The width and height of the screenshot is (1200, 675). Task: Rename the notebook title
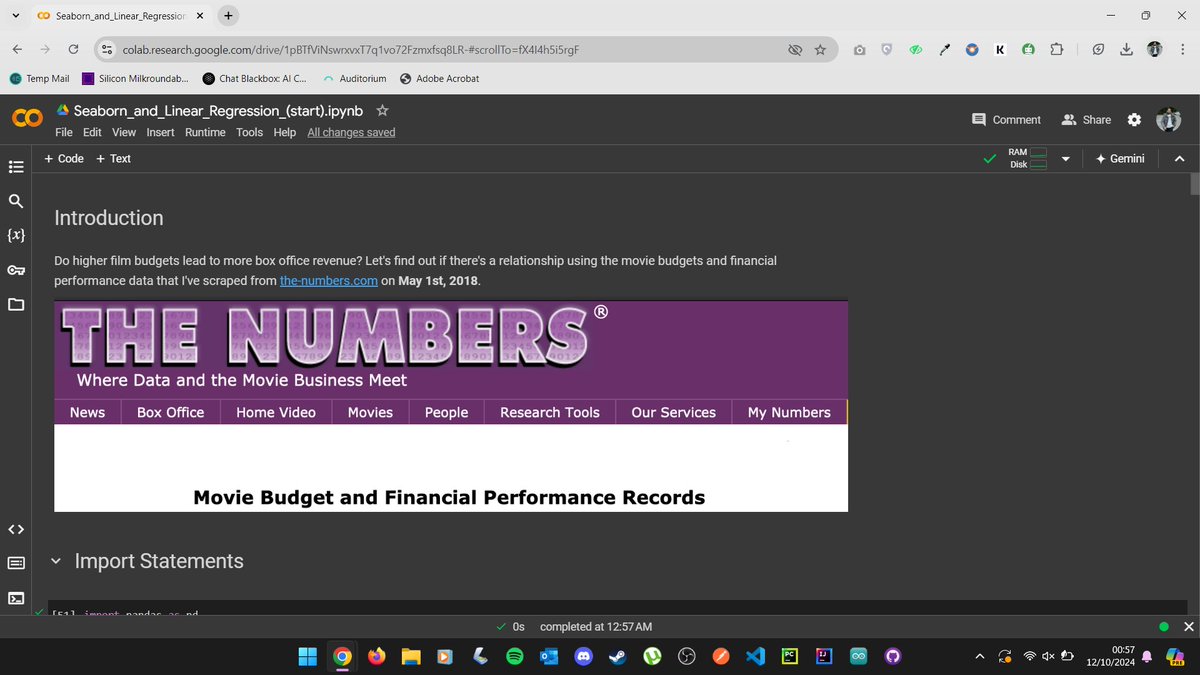[x=218, y=111]
